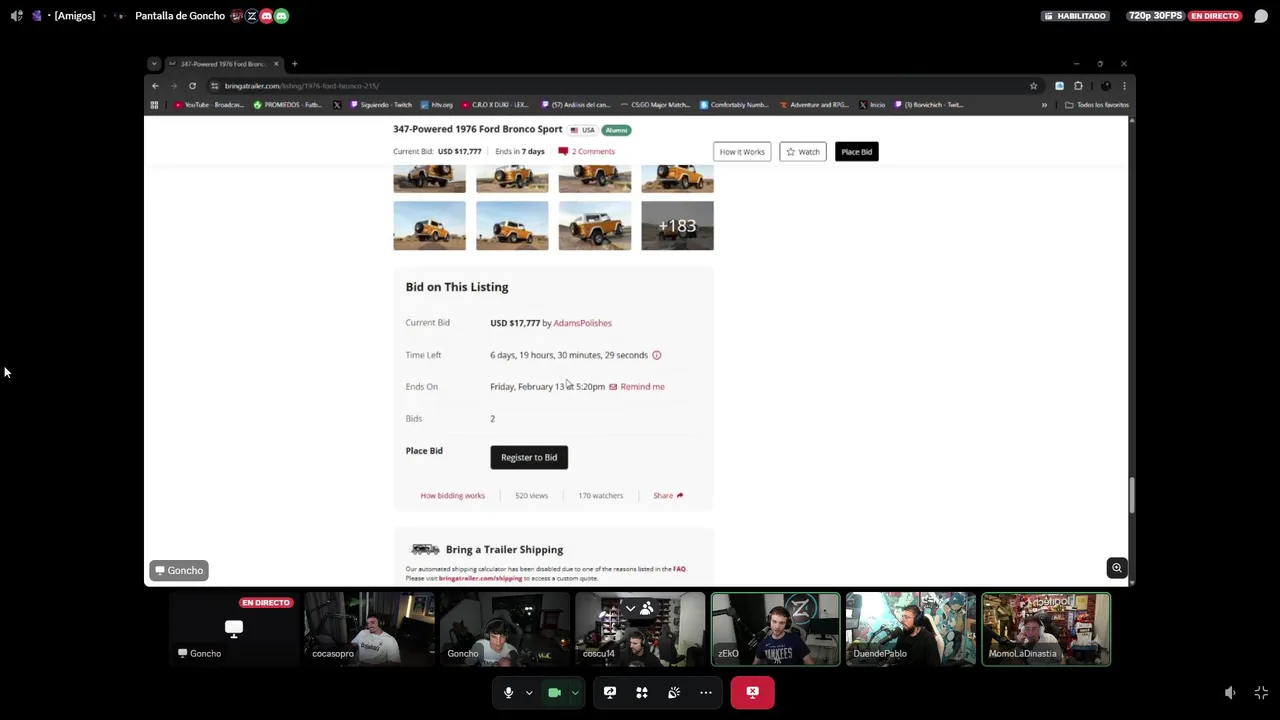
Task: Open the browser extensions puzzle icon
Action: pos(1078,86)
